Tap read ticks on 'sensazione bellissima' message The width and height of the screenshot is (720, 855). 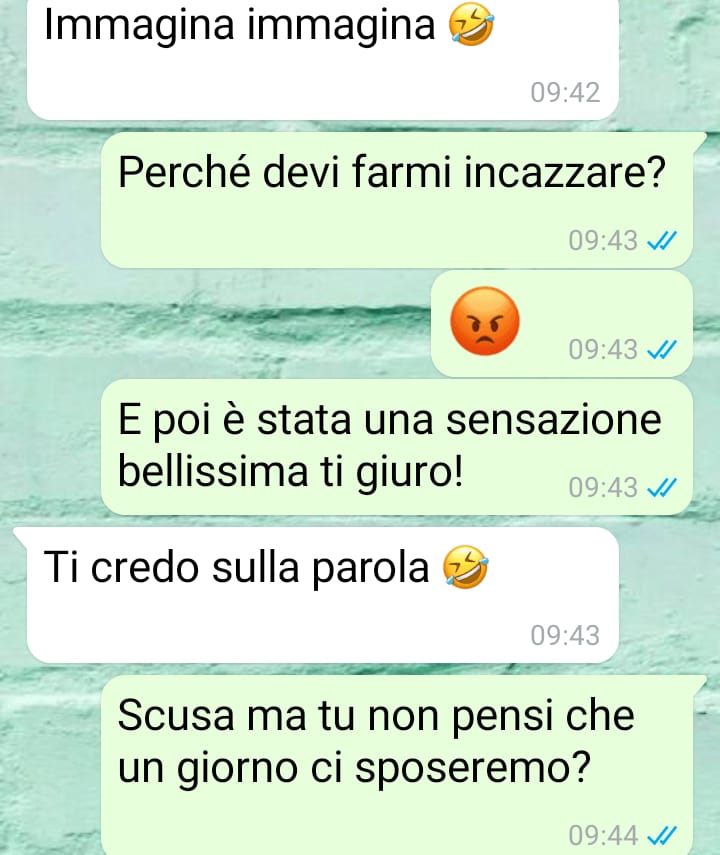661,487
